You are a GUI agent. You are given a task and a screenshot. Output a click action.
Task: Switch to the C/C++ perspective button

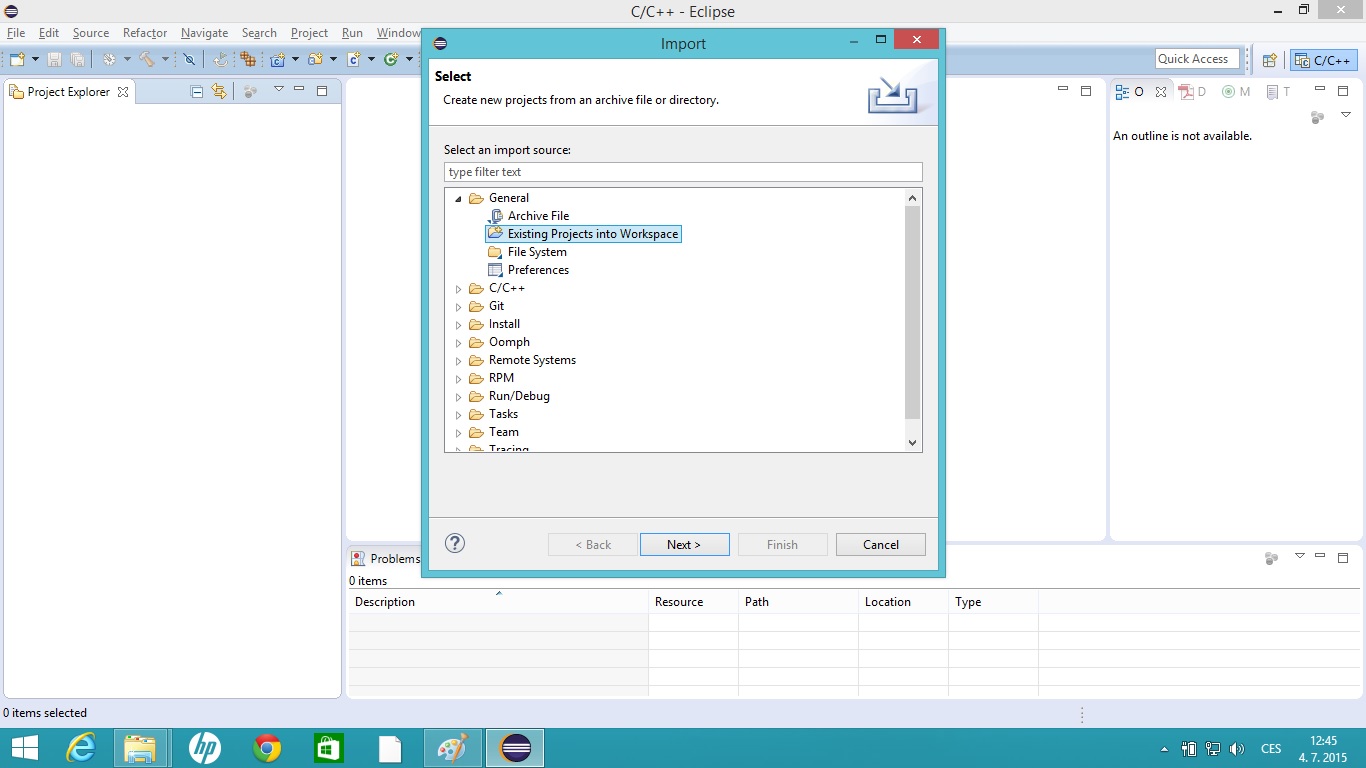point(1323,60)
